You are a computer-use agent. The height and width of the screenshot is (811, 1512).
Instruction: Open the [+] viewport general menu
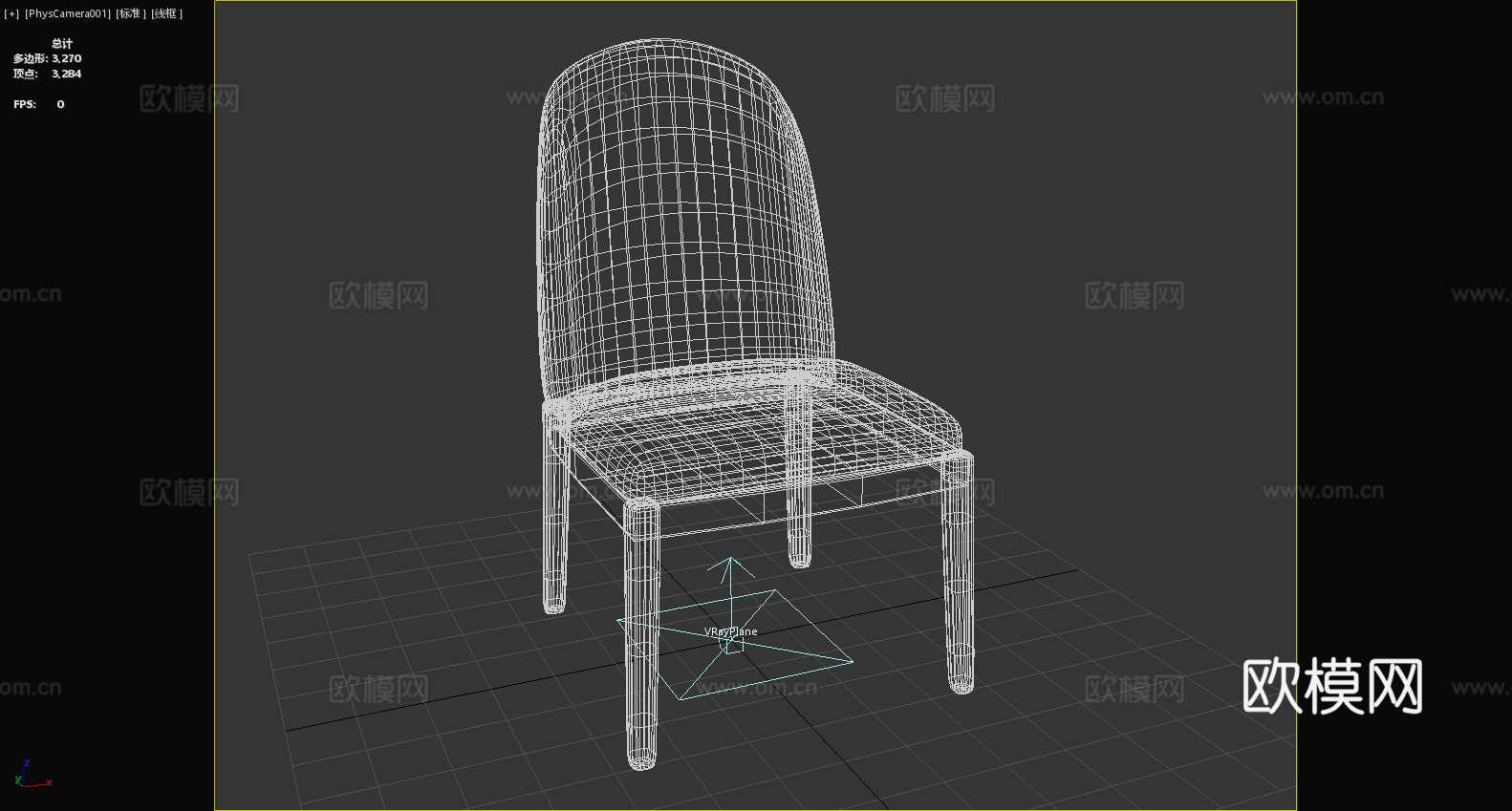pos(11,13)
